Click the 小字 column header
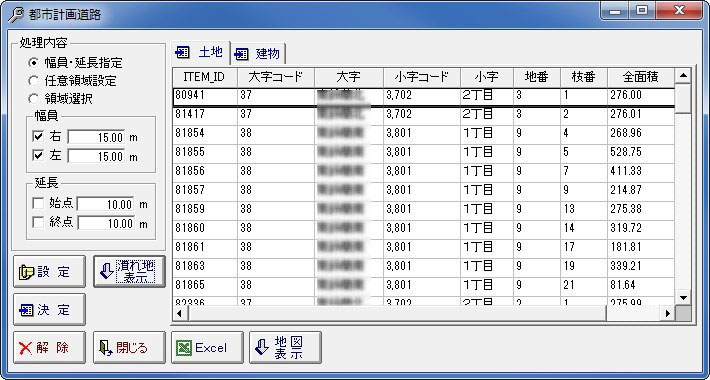This screenshot has height=380, width=710. coord(486,77)
